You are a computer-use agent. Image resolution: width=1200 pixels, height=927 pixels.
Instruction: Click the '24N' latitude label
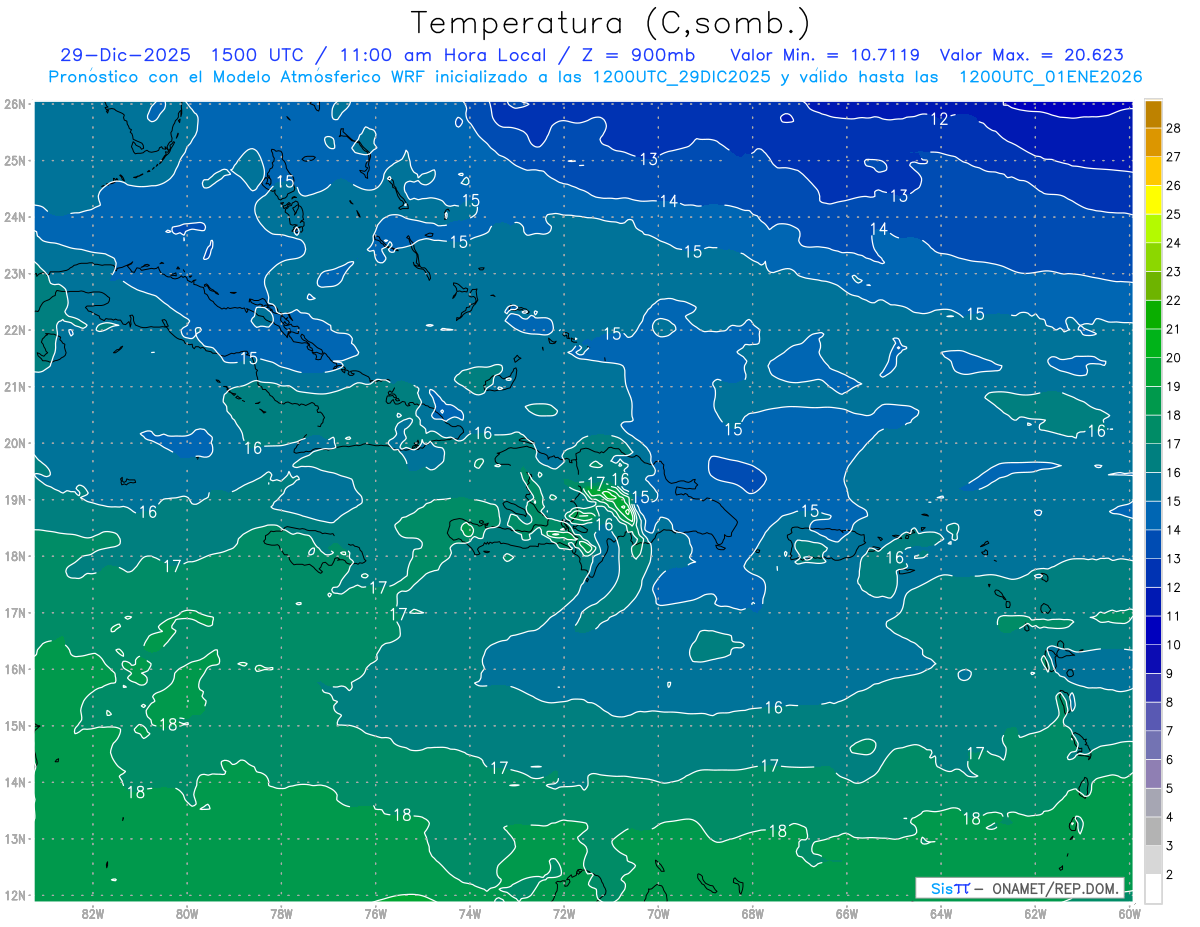15,217
